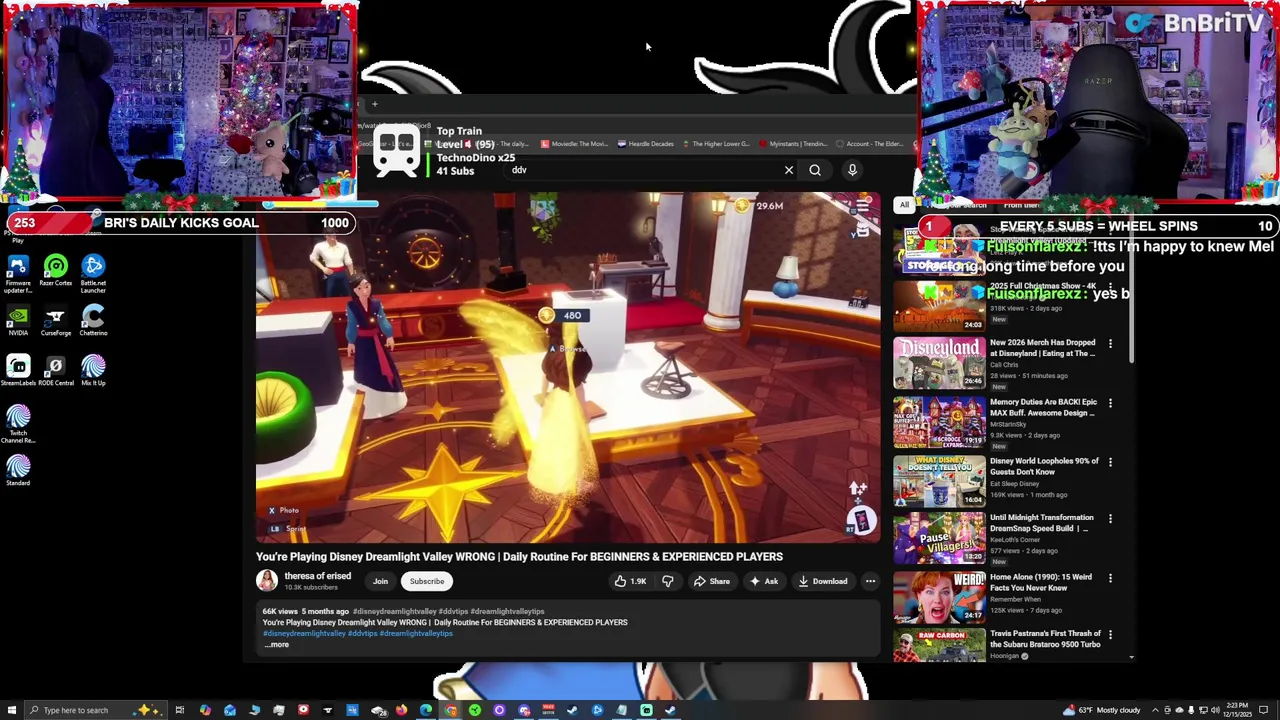Open Razer Cortex desktop shortcut
This screenshot has height=720, width=1280.
coord(56,272)
